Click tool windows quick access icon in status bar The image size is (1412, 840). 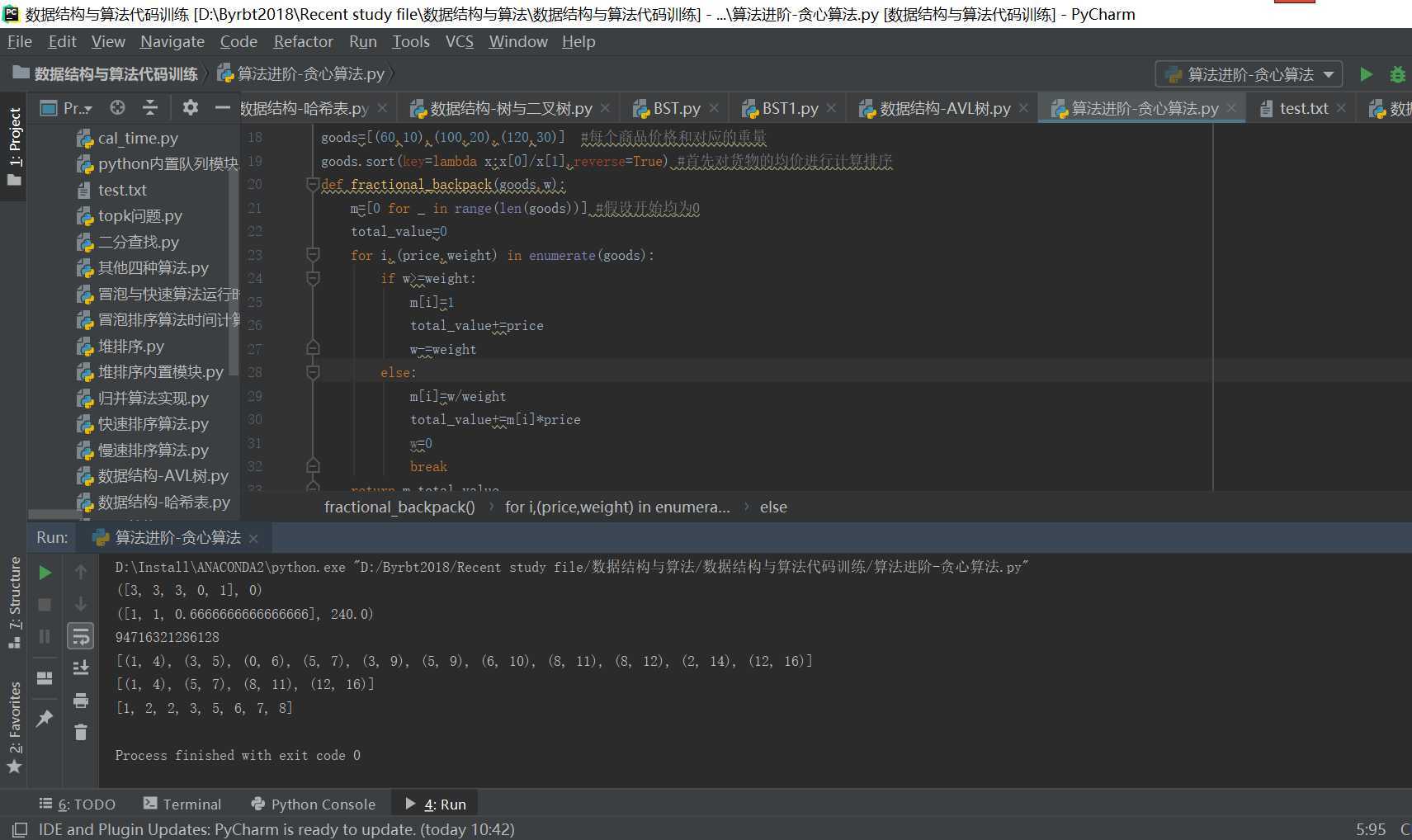20,829
